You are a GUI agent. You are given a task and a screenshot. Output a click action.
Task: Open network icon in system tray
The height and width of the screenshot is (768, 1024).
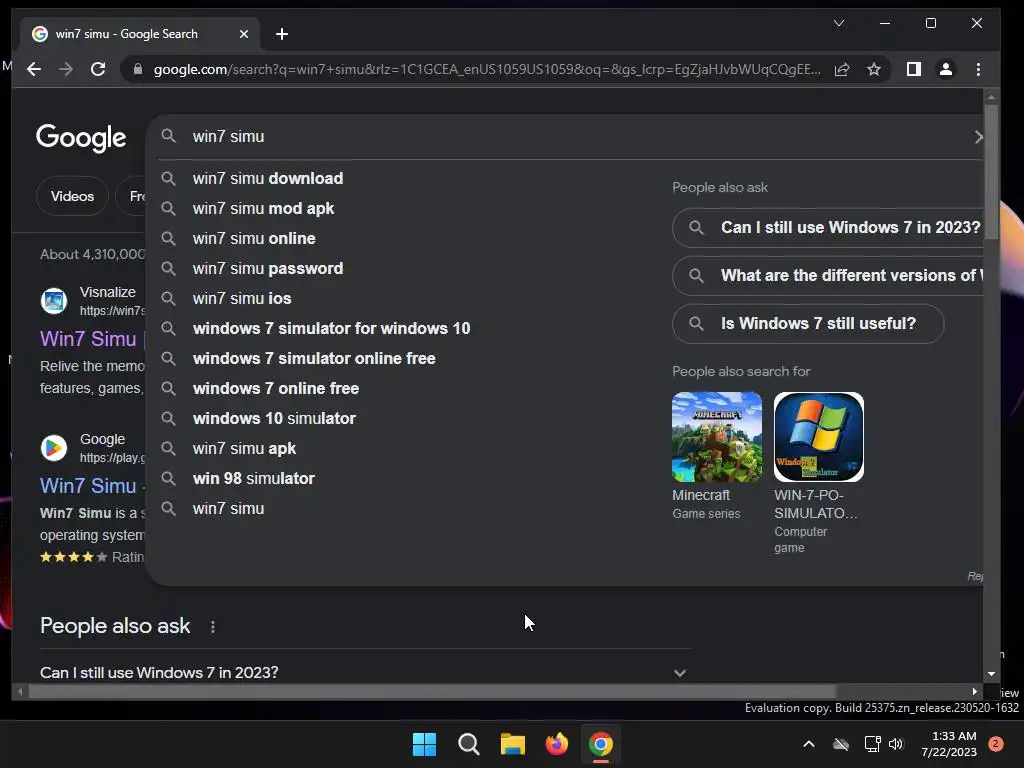(x=872, y=744)
